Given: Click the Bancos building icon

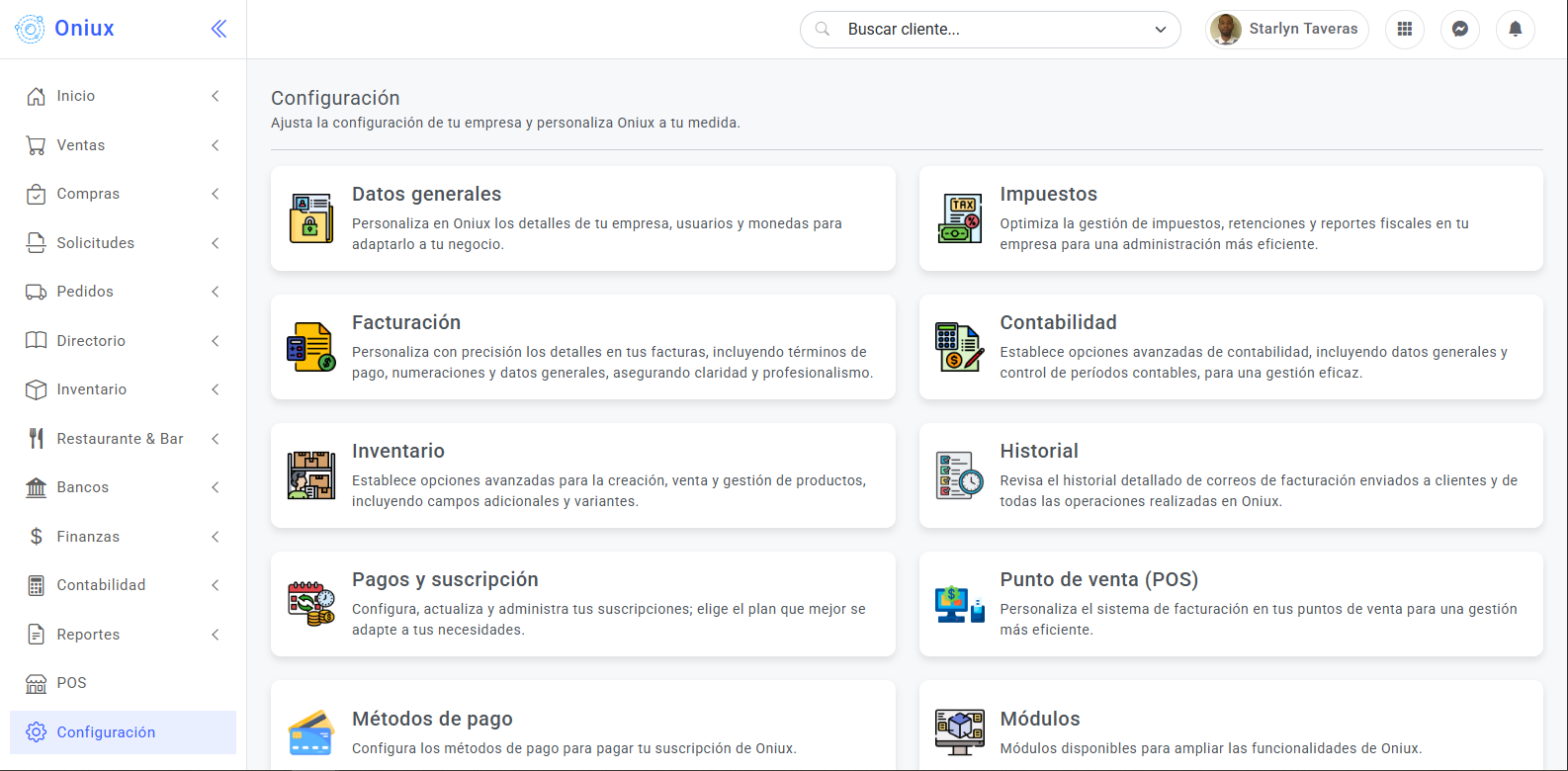Looking at the screenshot, I should tap(36, 487).
